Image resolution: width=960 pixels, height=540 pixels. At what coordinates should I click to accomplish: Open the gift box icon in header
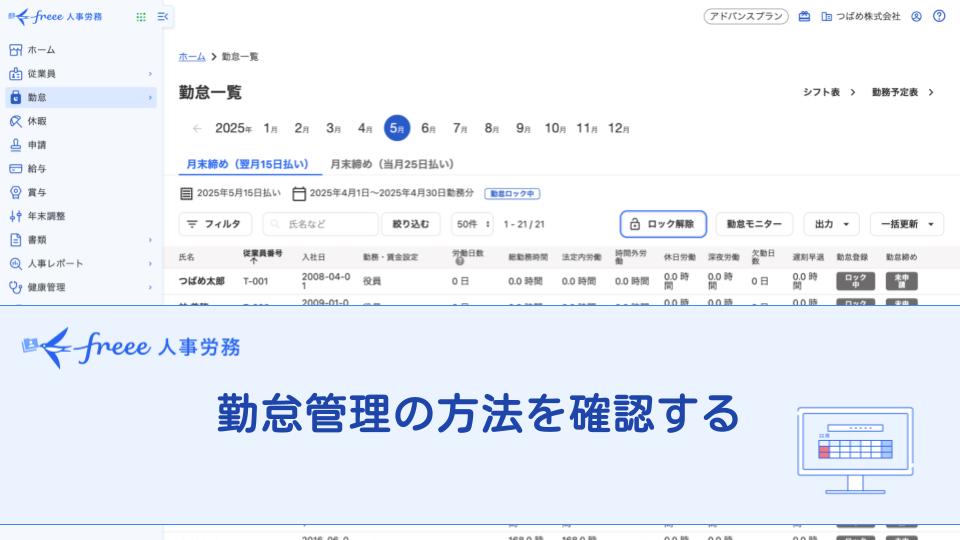click(x=804, y=17)
